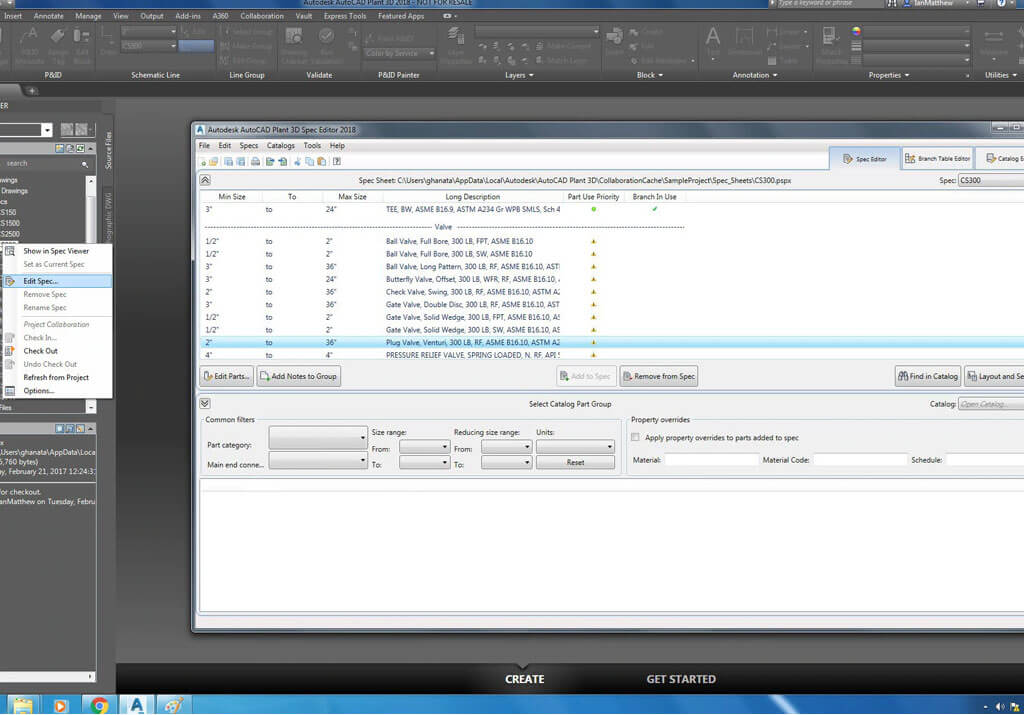1024x715 pixels.
Task: Enable Apply property overrides checkbox
Action: pos(635,438)
